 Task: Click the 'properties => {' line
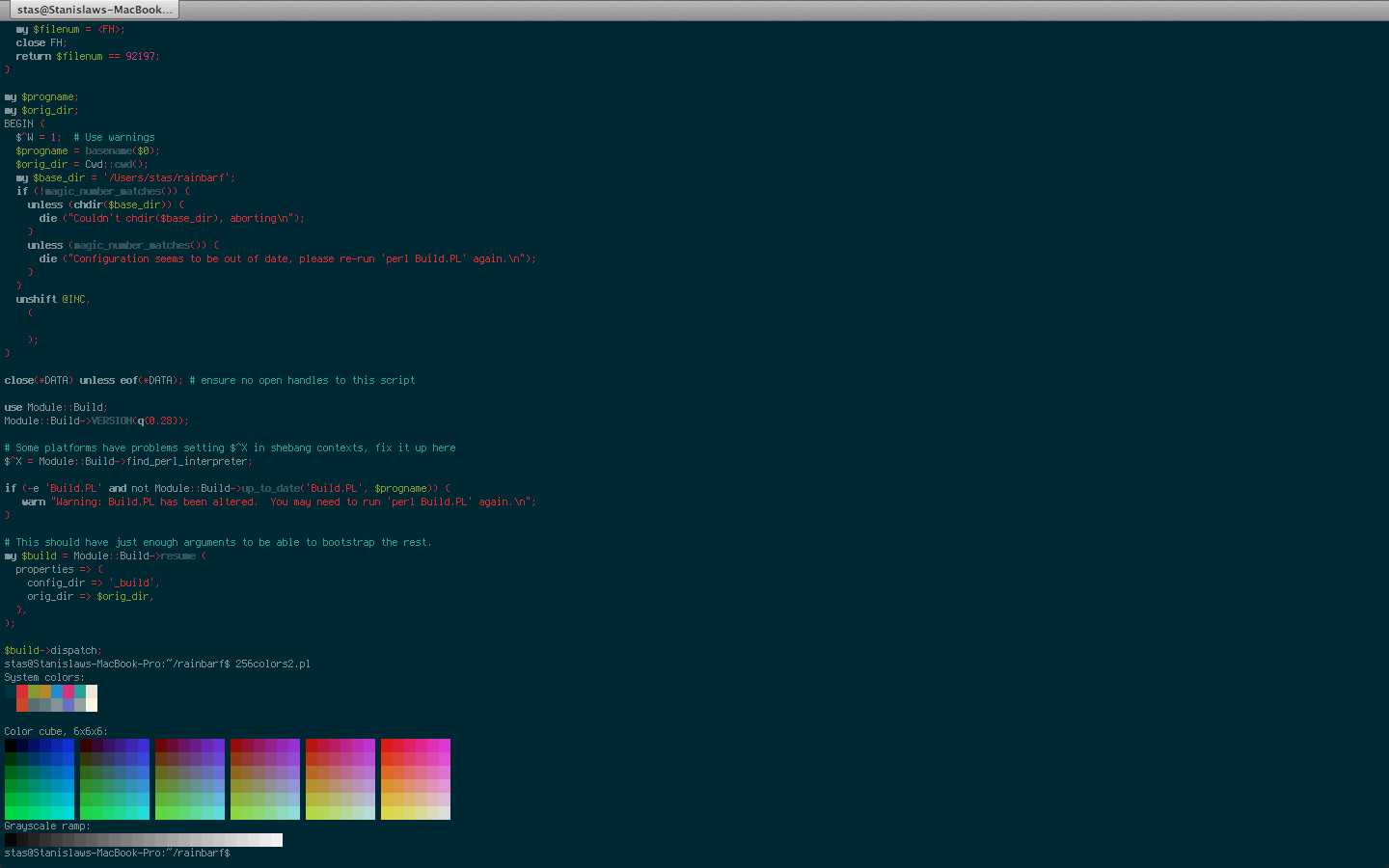[x=59, y=570]
